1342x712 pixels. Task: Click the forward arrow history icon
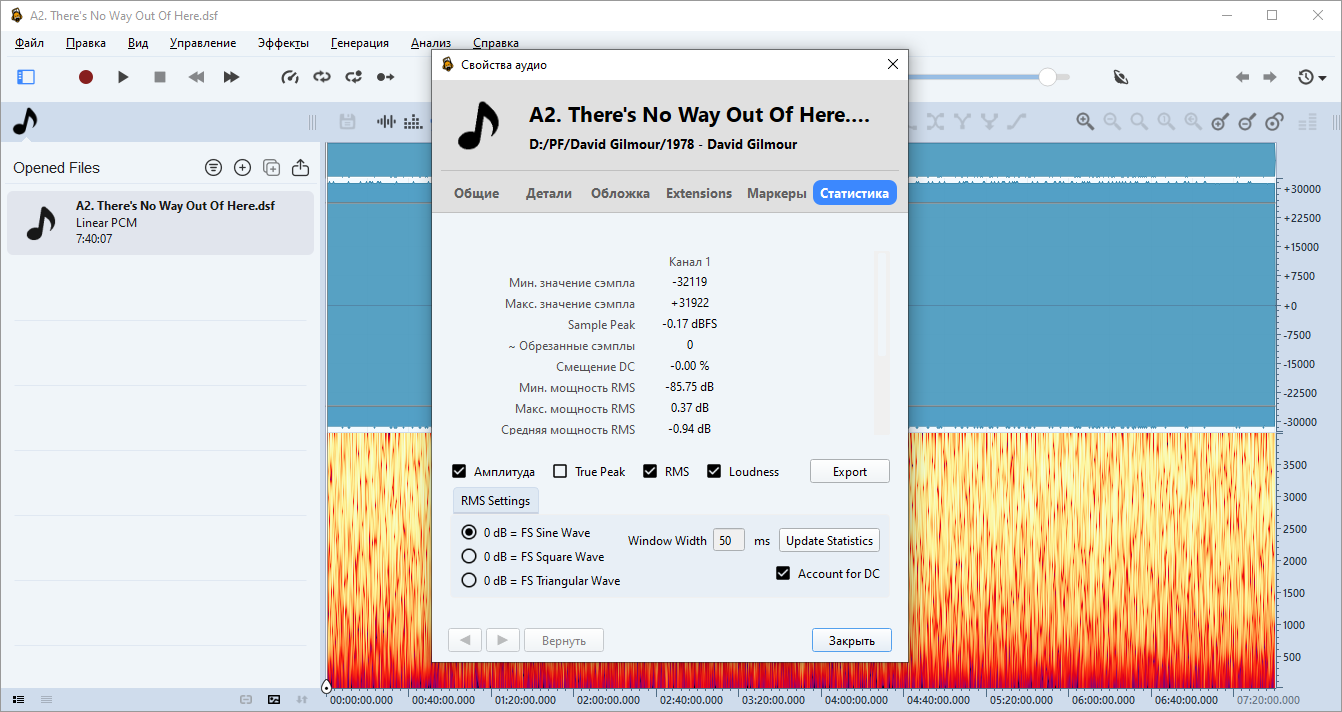pos(1270,76)
